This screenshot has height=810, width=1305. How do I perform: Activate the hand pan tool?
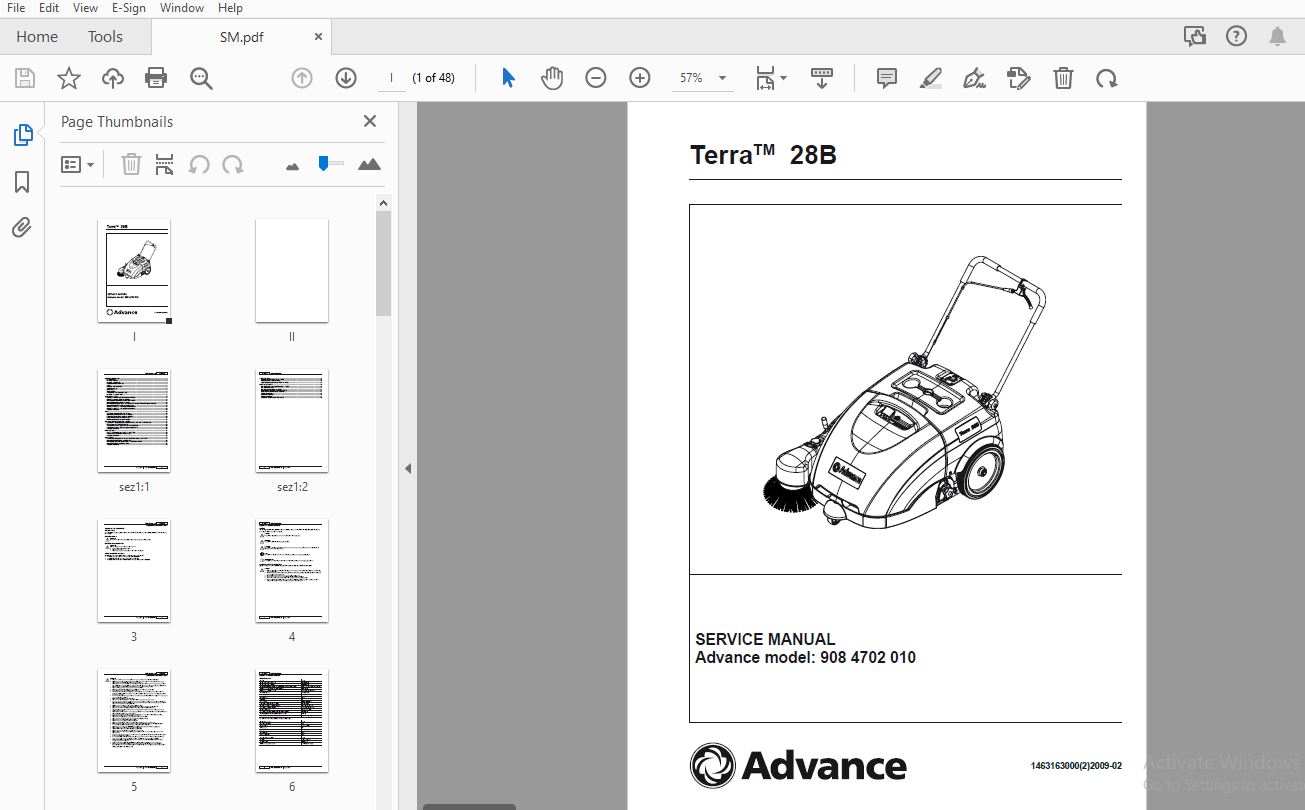pos(552,78)
